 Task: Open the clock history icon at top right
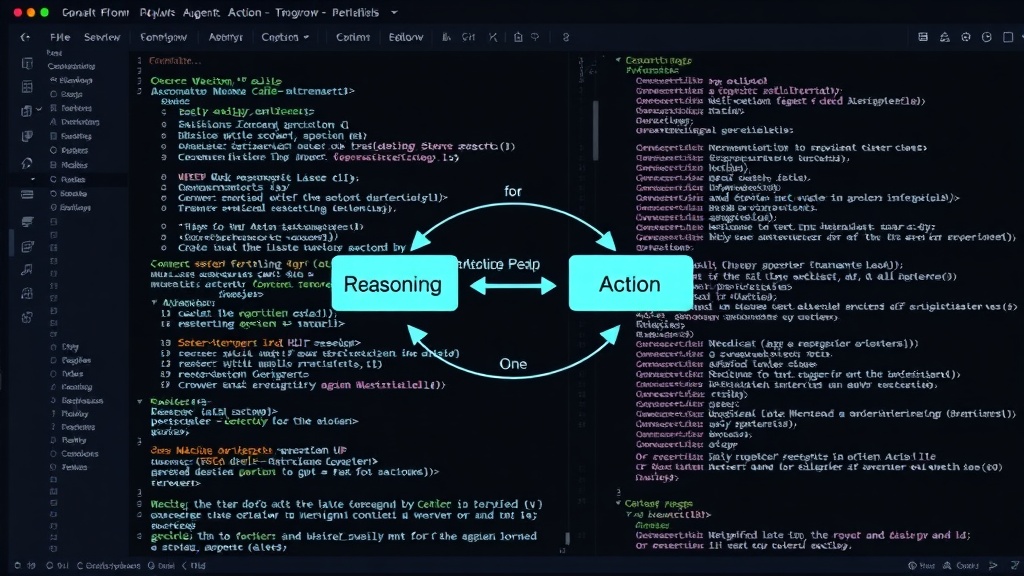tap(987, 37)
